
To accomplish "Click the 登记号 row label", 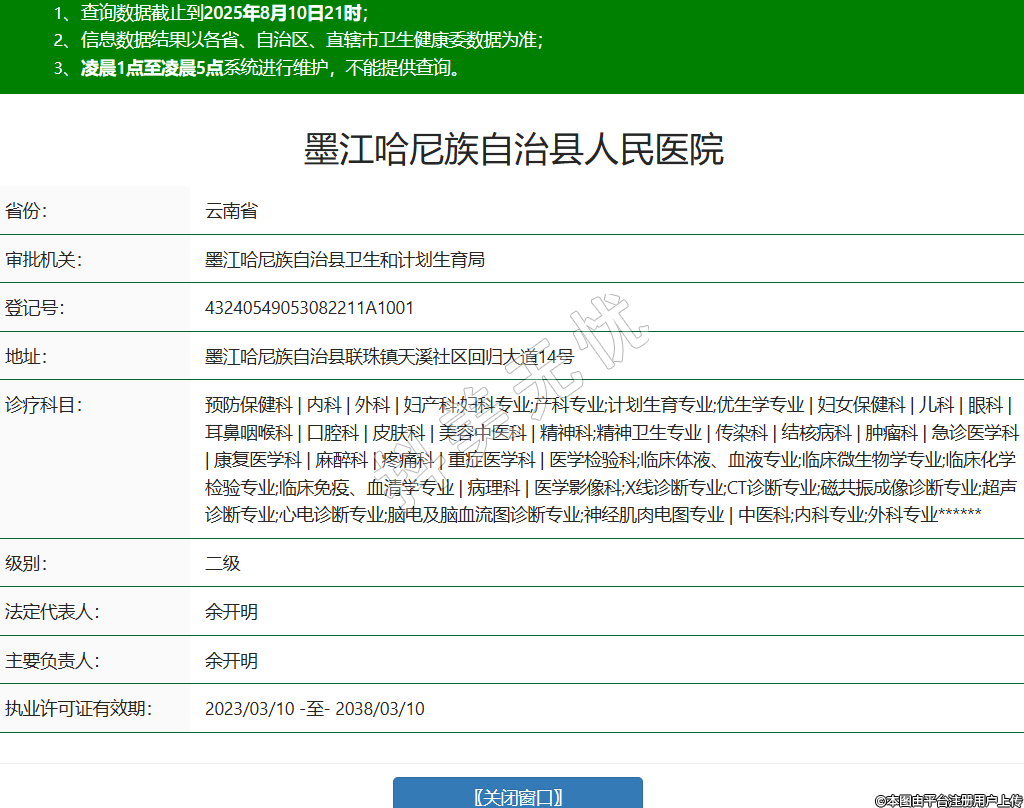I will [x=35, y=308].
